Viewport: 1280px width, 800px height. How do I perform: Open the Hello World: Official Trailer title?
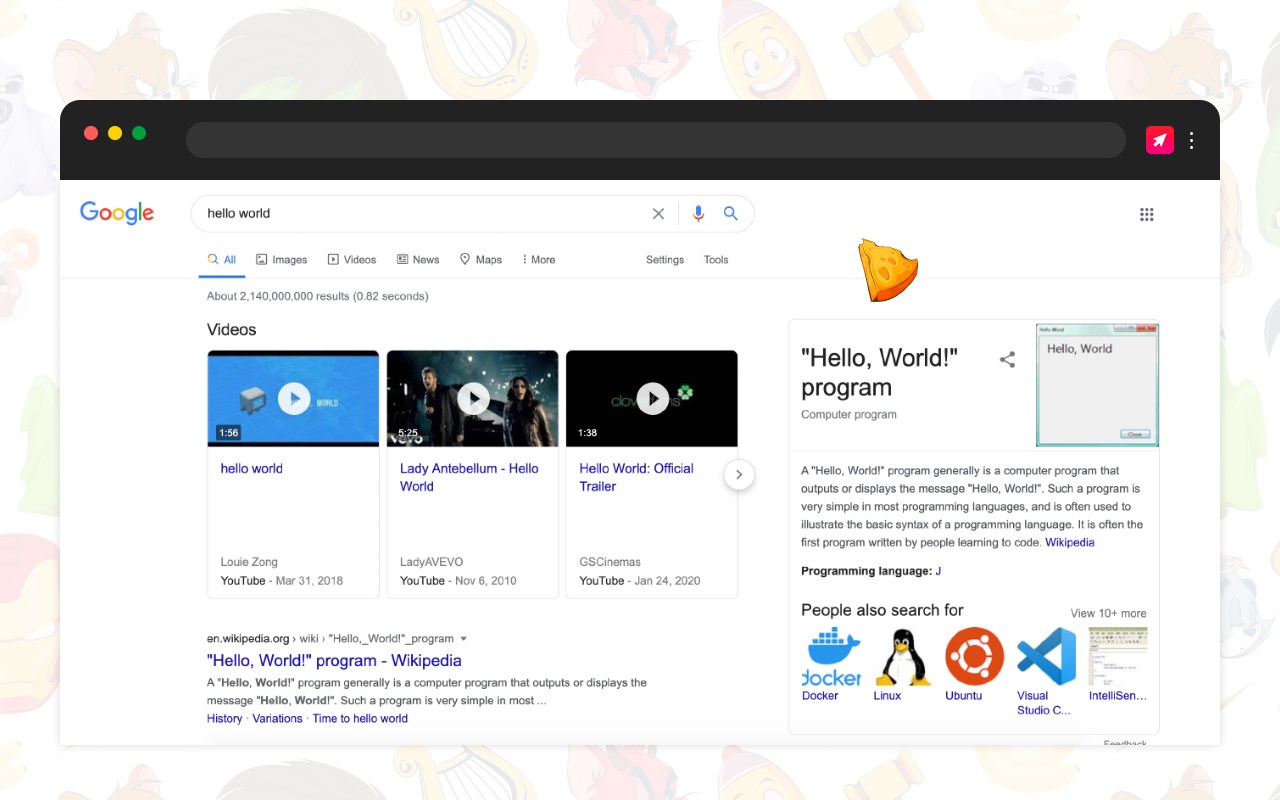(x=636, y=477)
